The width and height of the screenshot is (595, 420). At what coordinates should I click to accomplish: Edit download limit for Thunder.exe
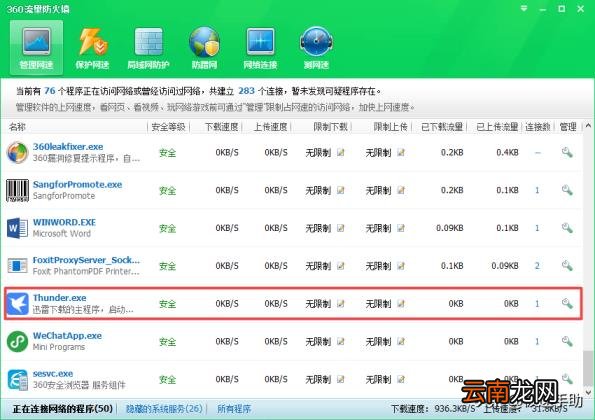point(341,304)
